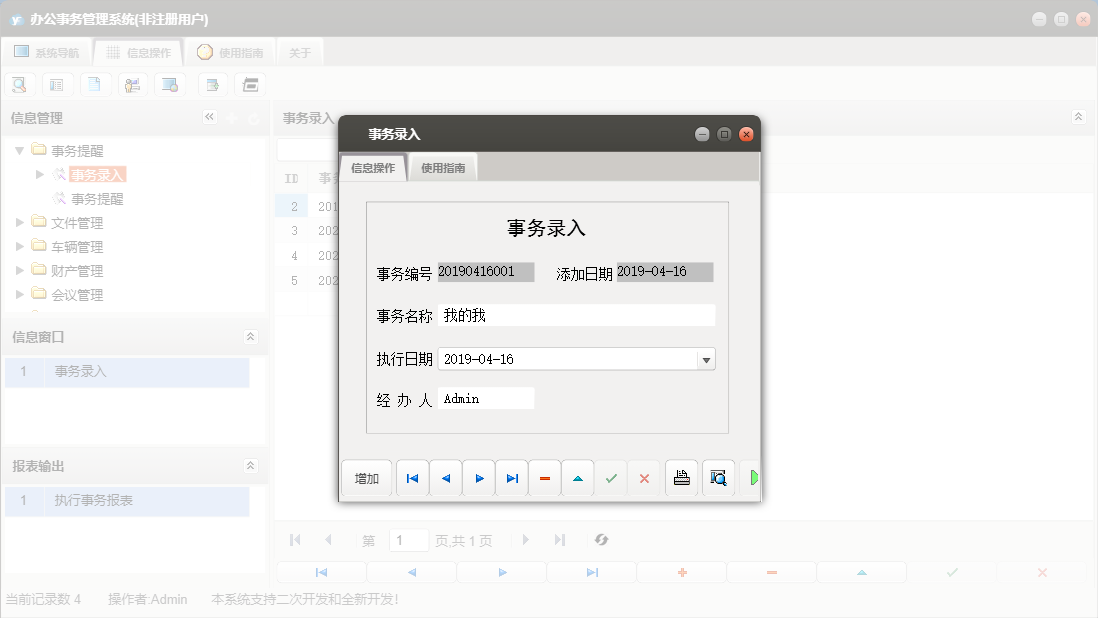
Task: Open the 执行日期 date dropdown
Action: pos(707,358)
